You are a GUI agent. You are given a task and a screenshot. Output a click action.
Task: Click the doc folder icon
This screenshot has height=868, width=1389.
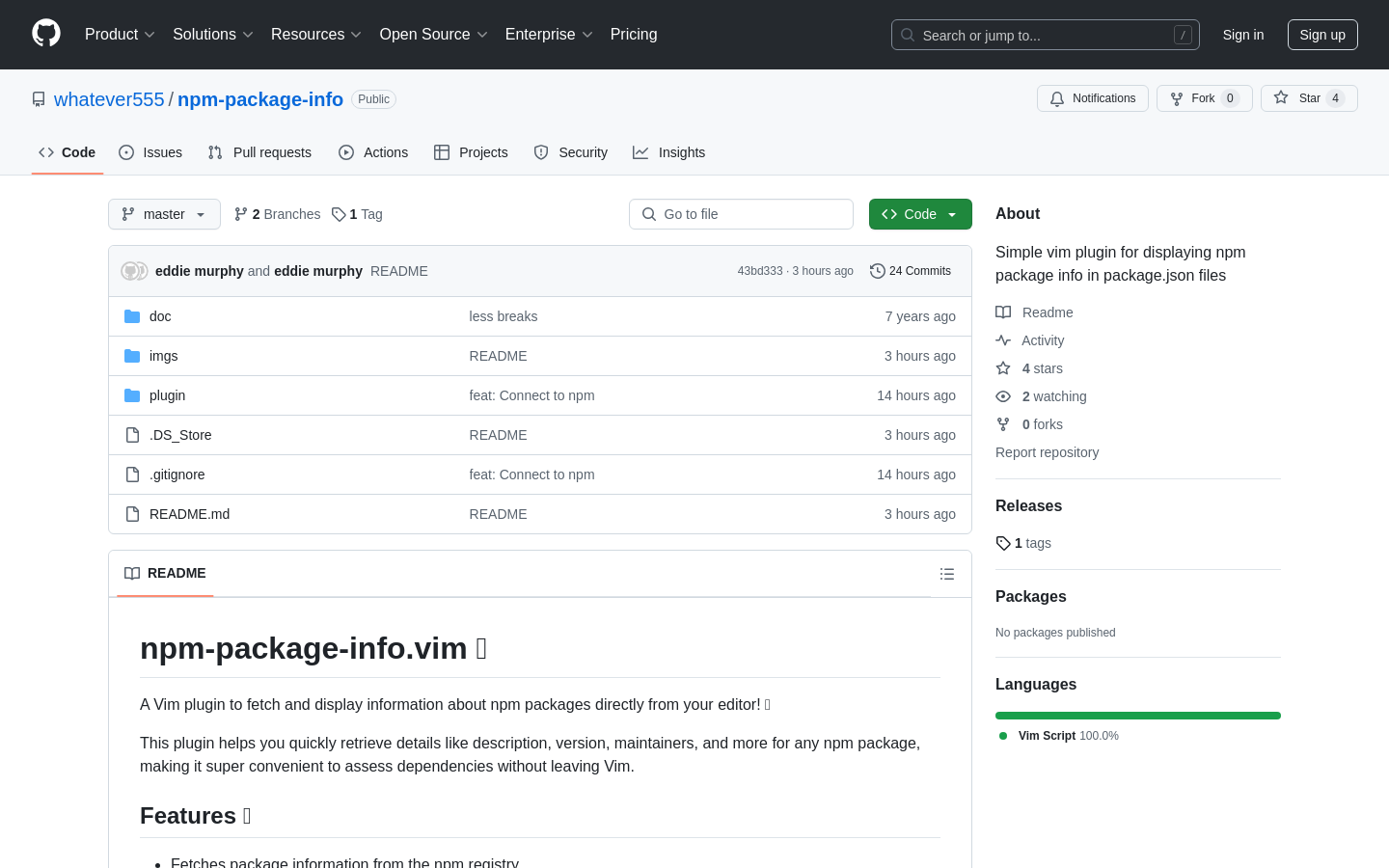132,316
